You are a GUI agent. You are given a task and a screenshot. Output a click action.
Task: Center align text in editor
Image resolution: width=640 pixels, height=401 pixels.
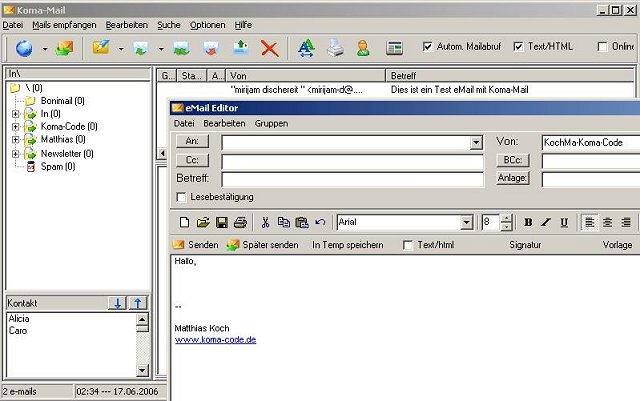click(x=608, y=223)
